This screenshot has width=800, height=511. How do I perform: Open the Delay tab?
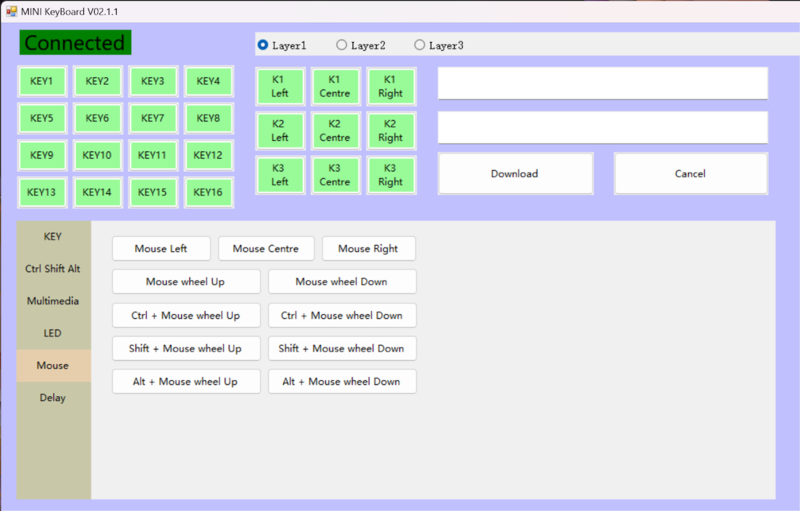pos(53,398)
